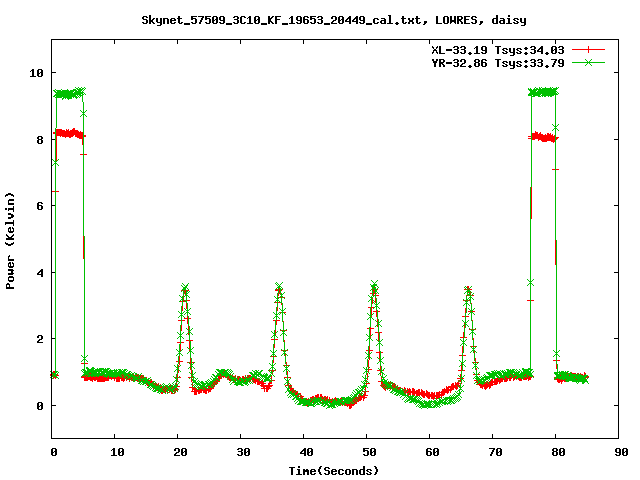This screenshot has height=480, width=640.
Task: Click the x-axis tick label 30
Action: pos(243,452)
